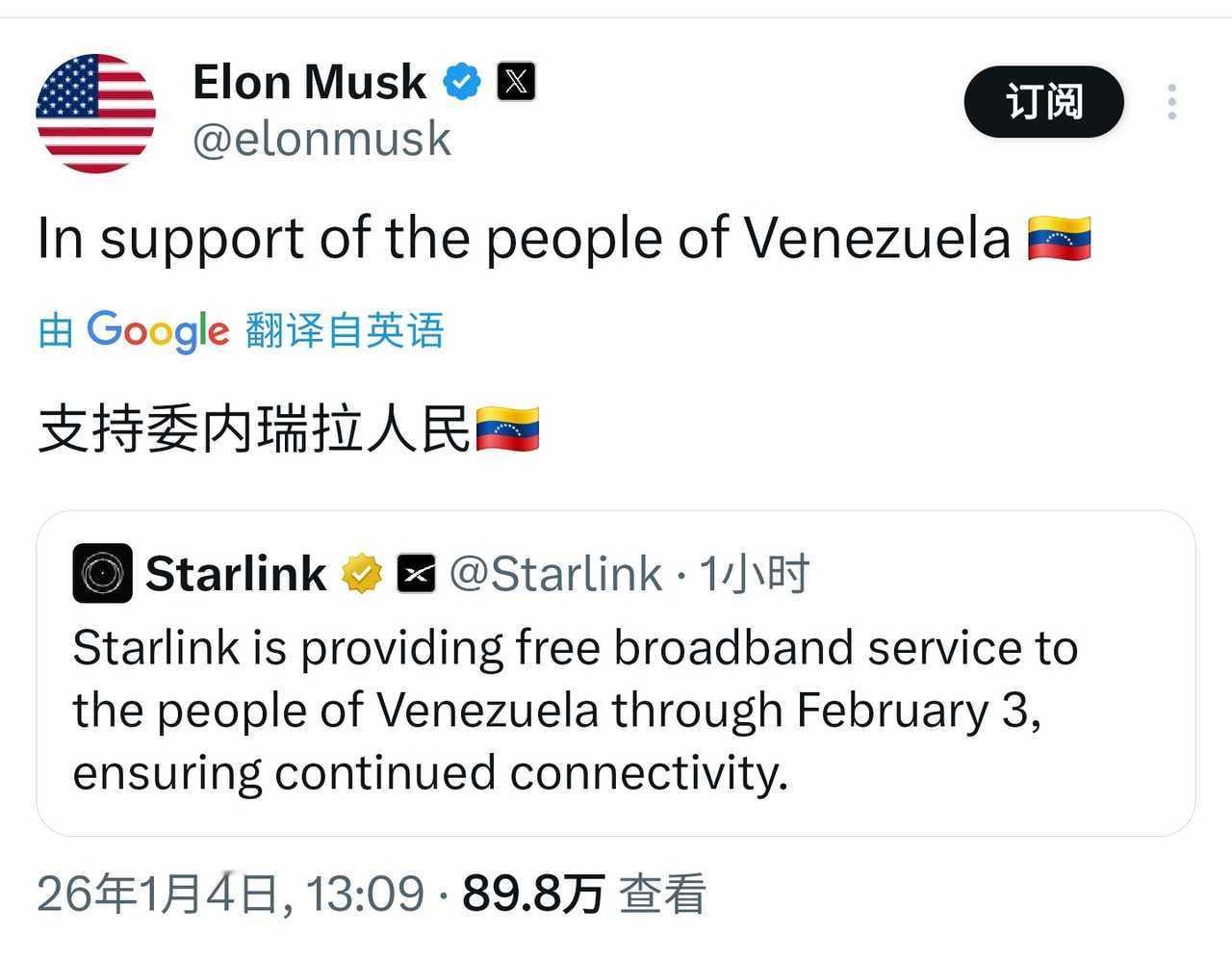Open the three-dot more options menu
This screenshot has height=960, width=1232.
click(x=1170, y=102)
